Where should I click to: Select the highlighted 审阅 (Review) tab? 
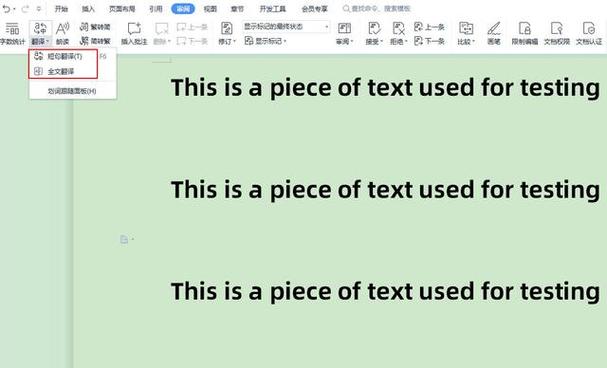(x=183, y=9)
